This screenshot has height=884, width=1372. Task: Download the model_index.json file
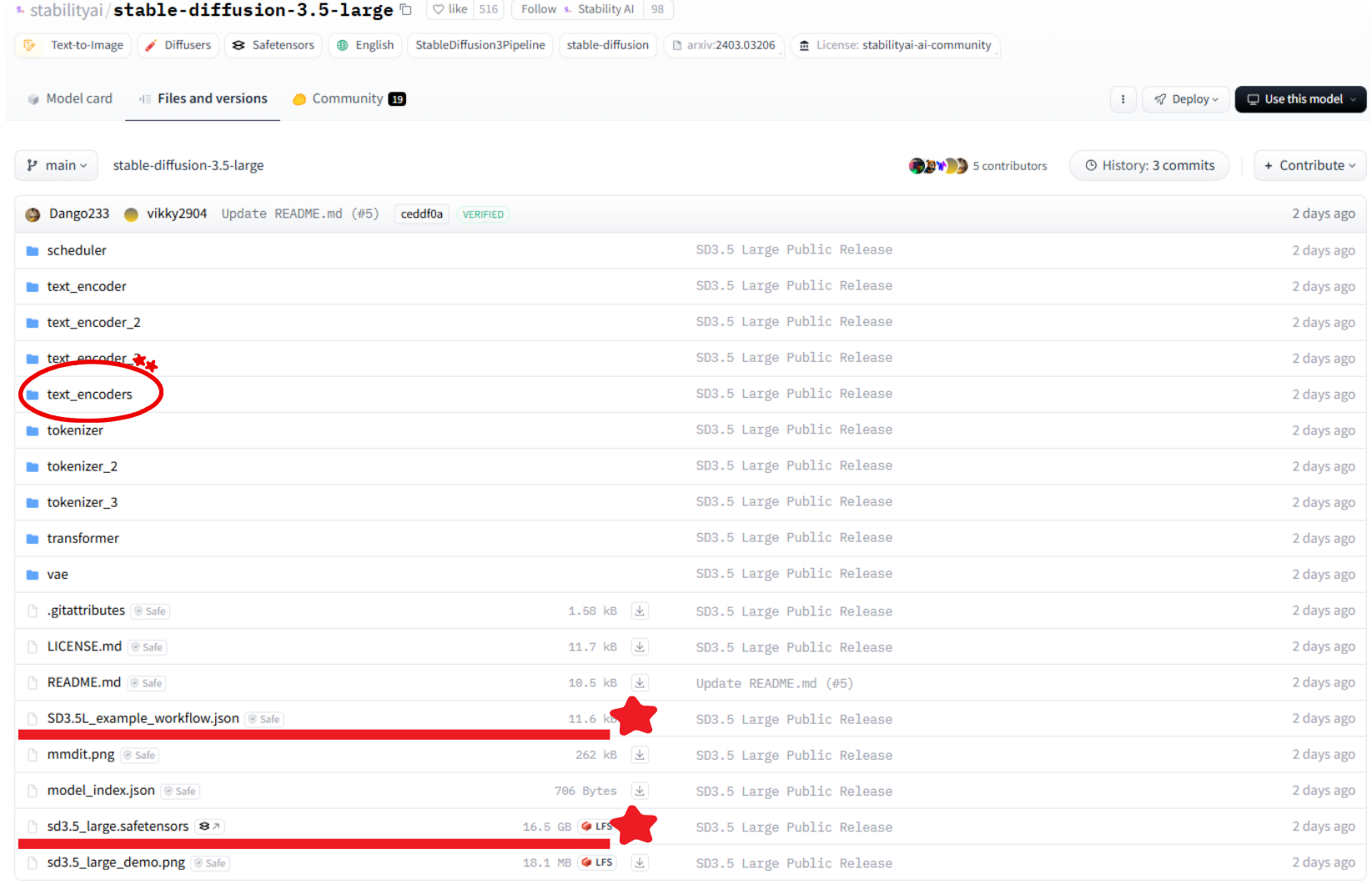point(640,791)
